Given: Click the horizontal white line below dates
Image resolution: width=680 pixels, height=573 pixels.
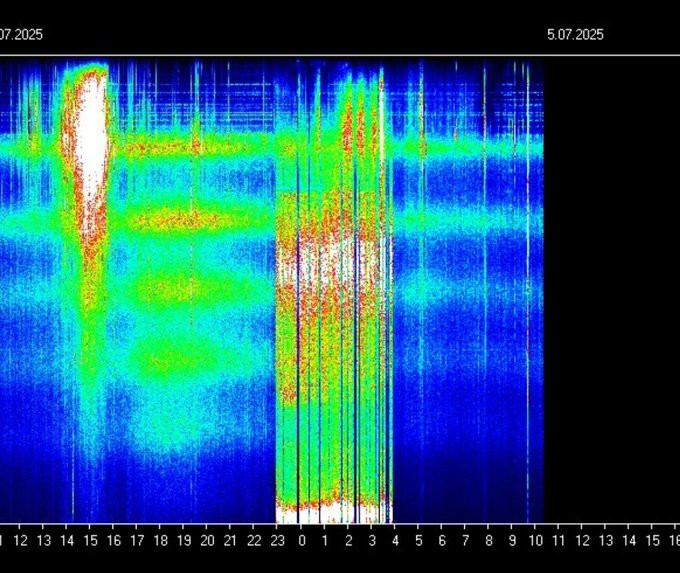Looking at the screenshot, I should tap(340, 55).
